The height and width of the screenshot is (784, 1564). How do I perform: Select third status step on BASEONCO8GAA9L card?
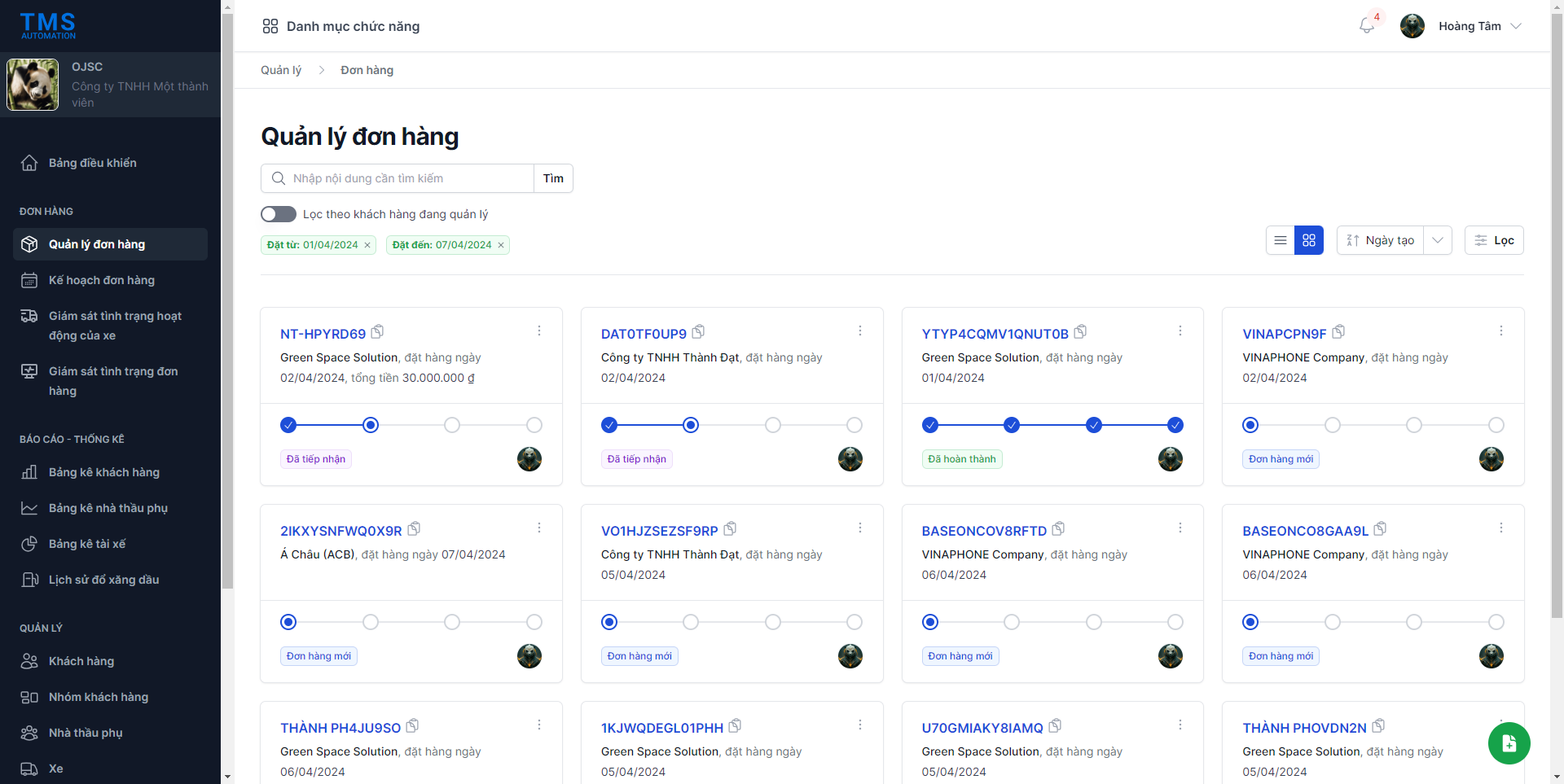pos(1414,622)
